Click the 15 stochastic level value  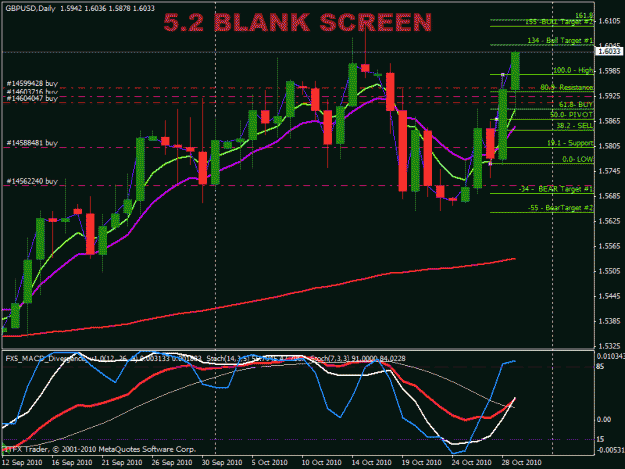point(601,439)
